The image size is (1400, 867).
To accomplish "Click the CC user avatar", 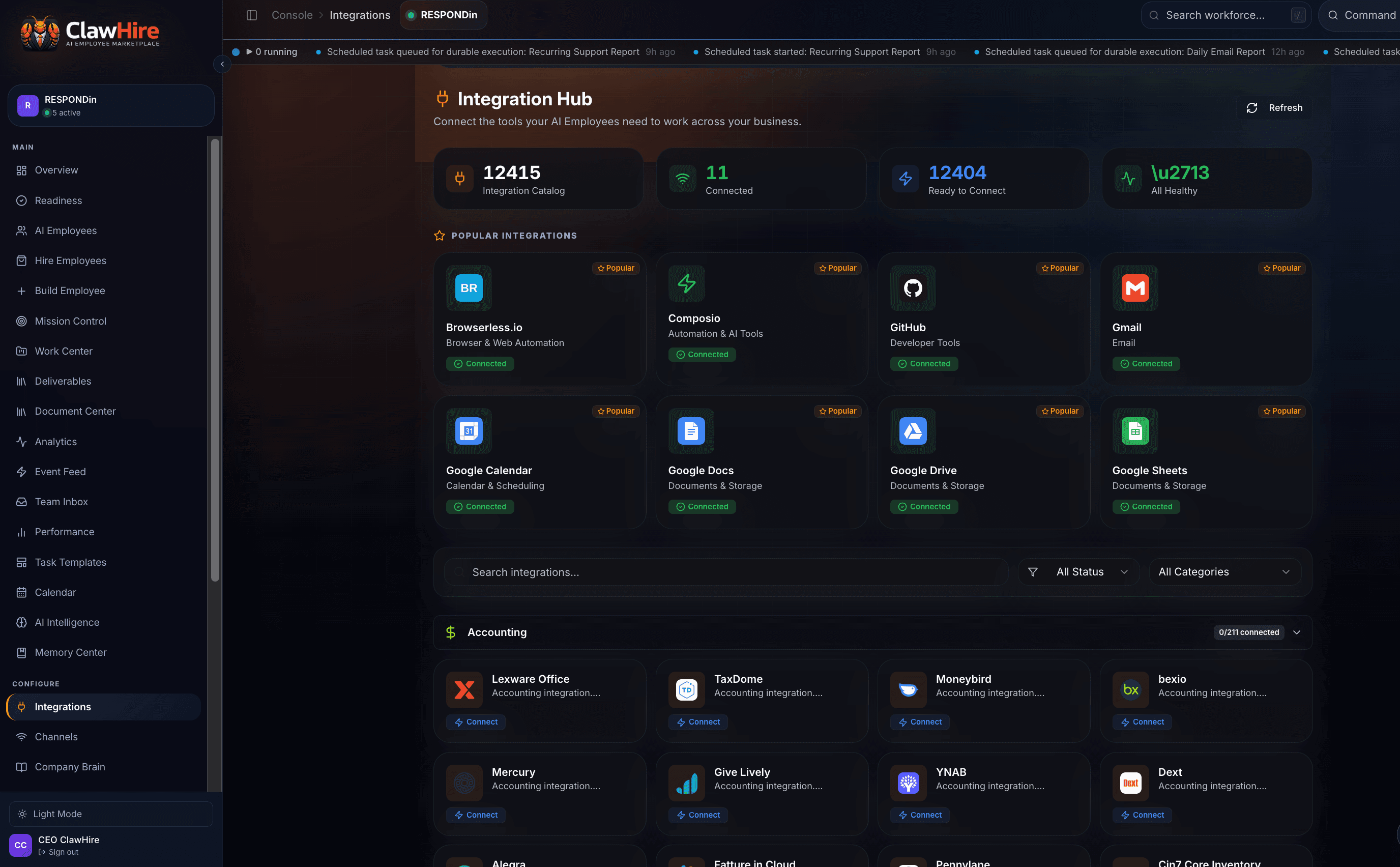I will point(21,845).
